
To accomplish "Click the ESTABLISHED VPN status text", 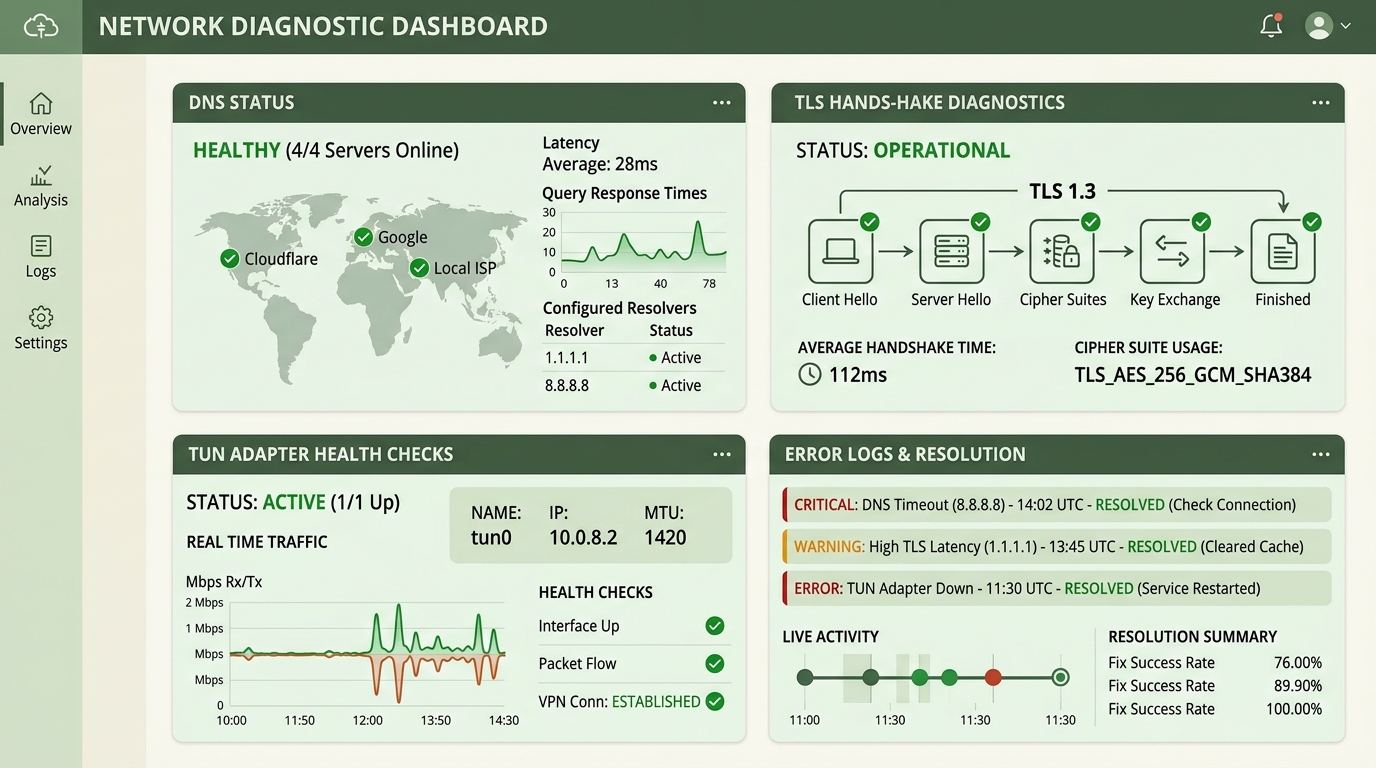I will 656,702.
